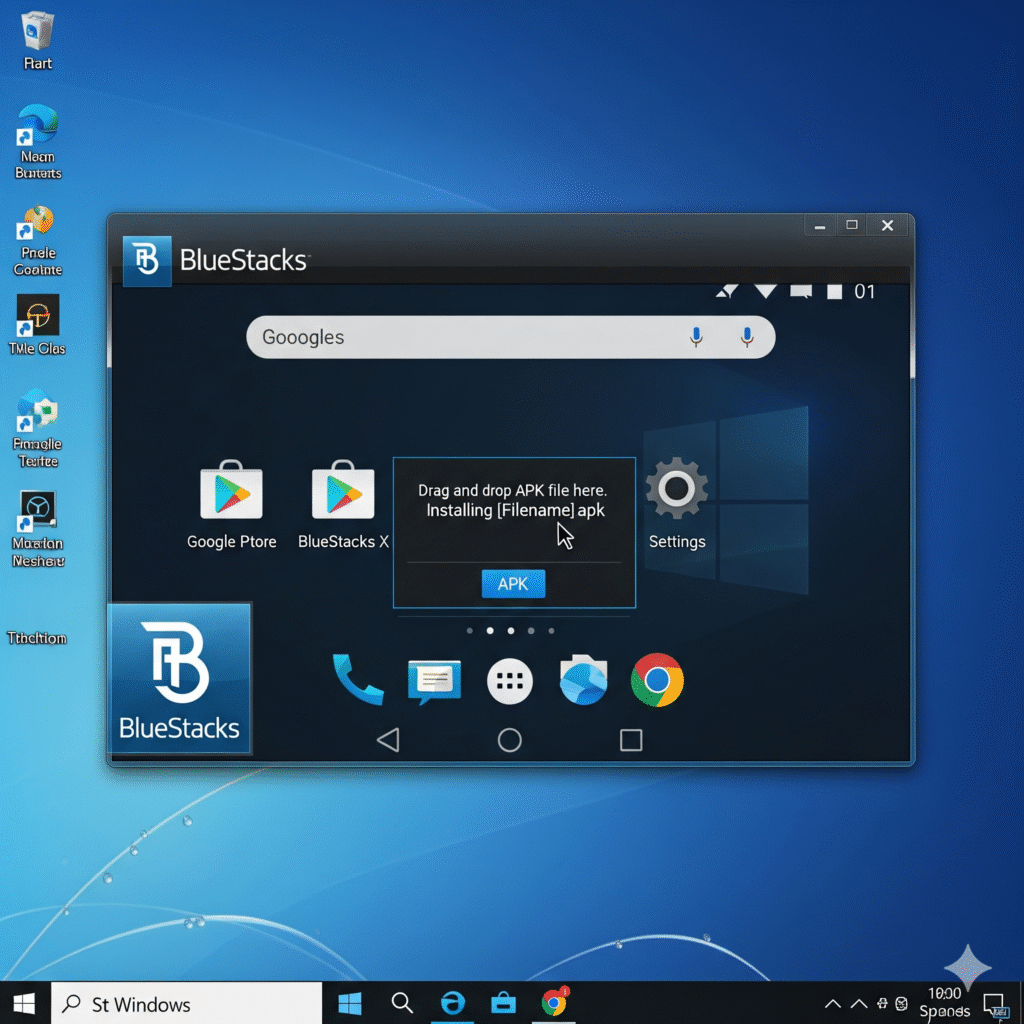The image size is (1024, 1024).
Task: Click the BlueStacks logo tile
Action: pyautogui.click(x=180, y=677)
